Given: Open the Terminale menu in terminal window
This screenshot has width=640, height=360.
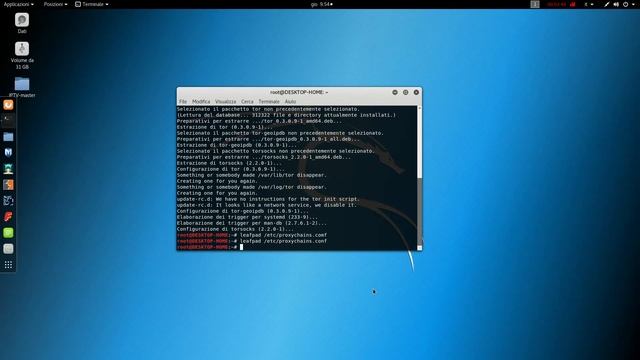Looking at the screenshot, I should pos(269,102).
